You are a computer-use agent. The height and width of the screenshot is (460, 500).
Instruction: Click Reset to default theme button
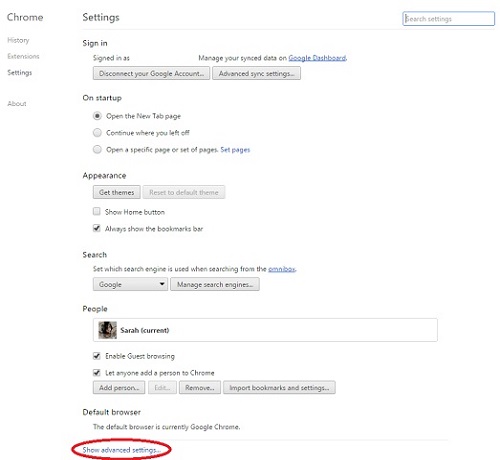pyautogui.click(x=184, y=192)
